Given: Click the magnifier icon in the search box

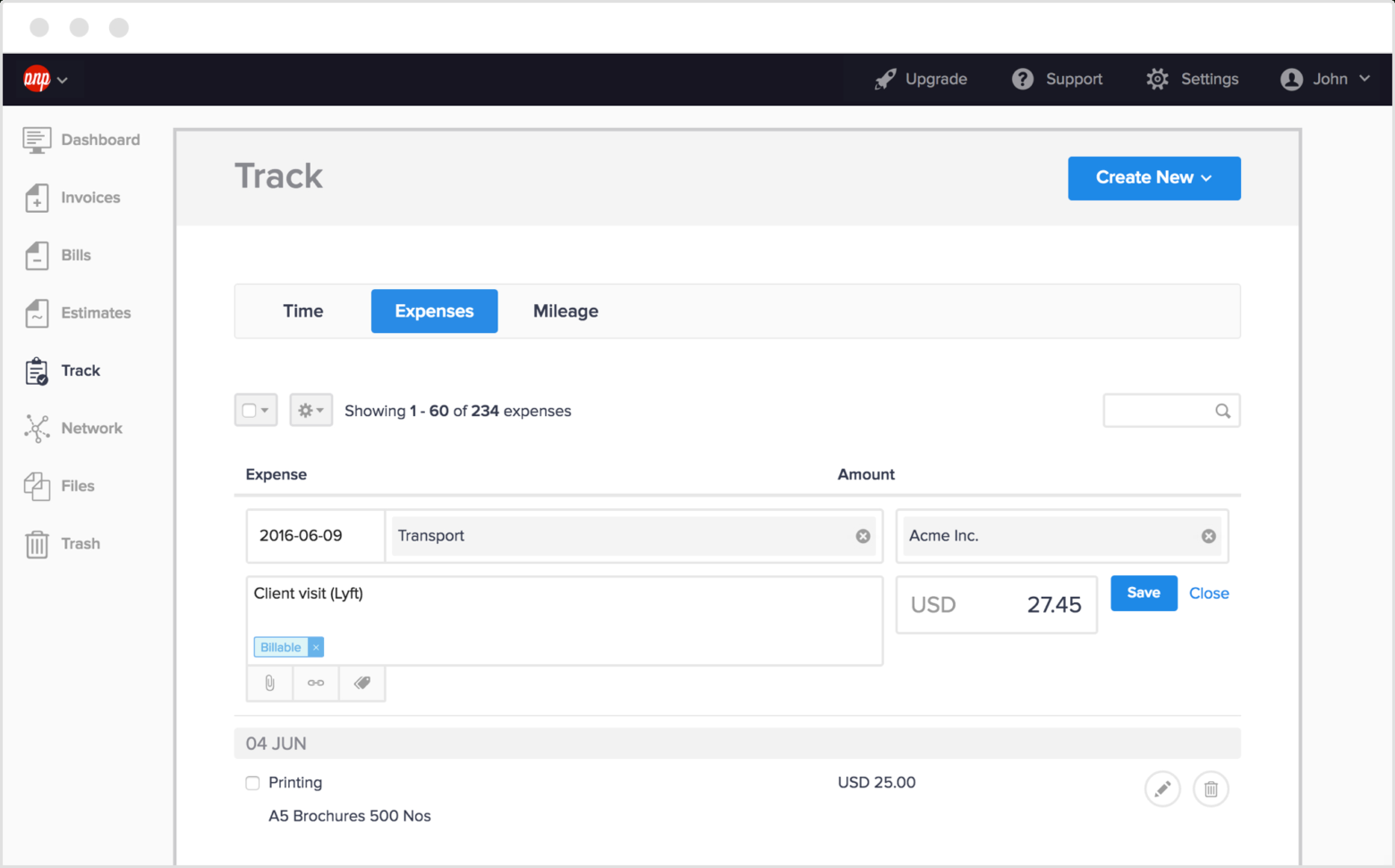Looking at the screenshot, I should 1222,411.
